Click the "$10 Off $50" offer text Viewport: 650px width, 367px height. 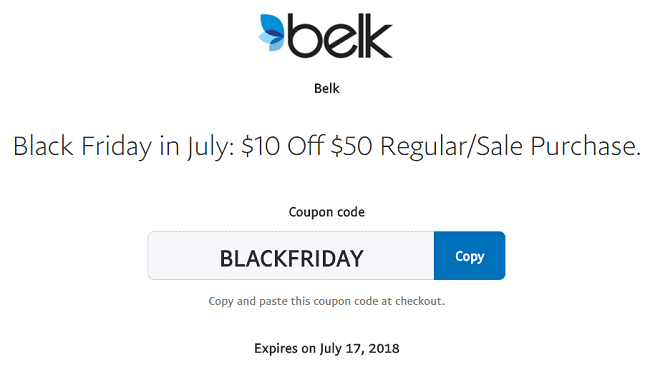point(306,146)
